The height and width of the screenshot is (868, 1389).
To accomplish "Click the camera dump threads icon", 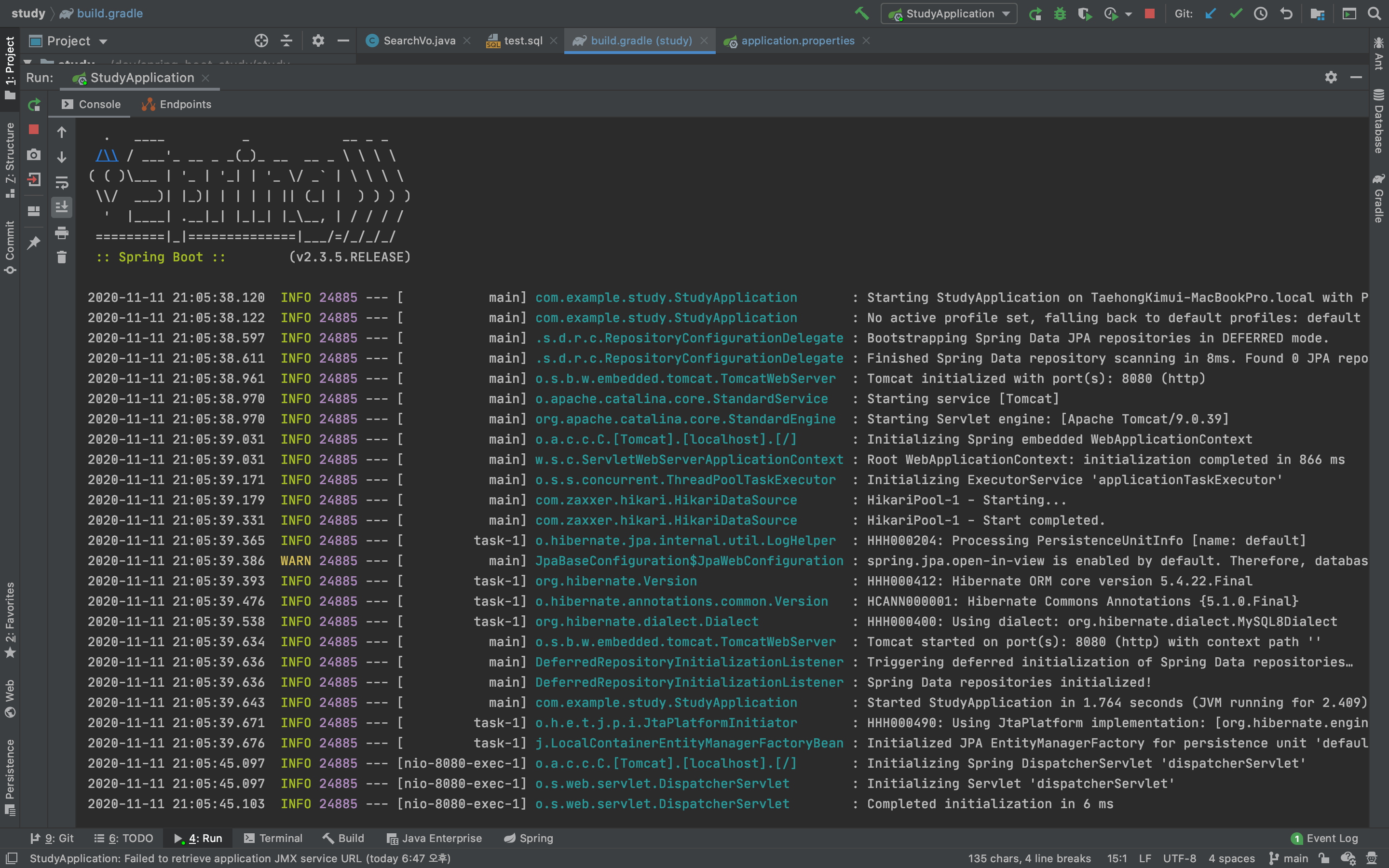I will pyautogui.click(x=34, y=154).
